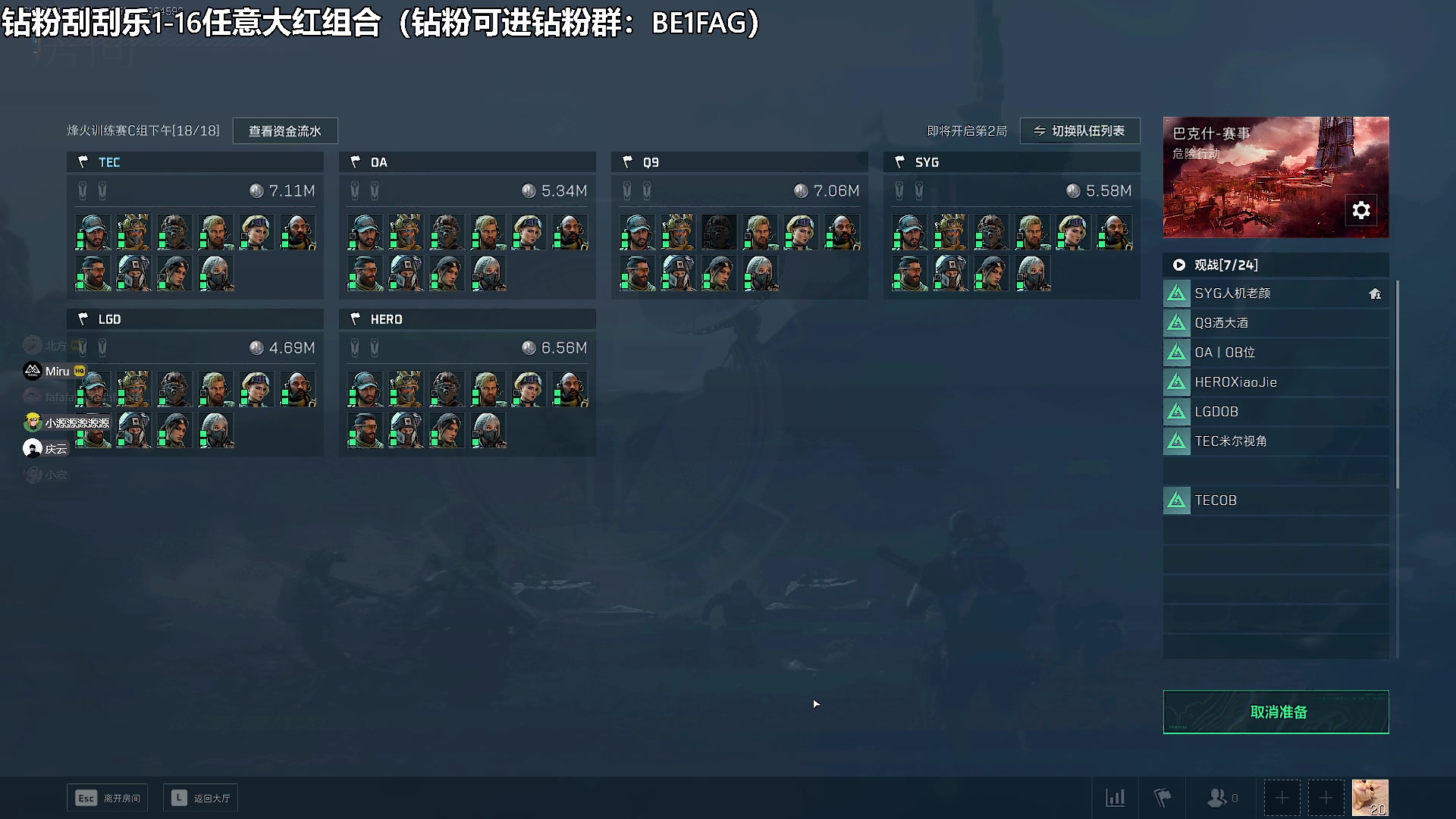
Task: Click Esc 离开房间 leave room button
Action: click(108, 798)
